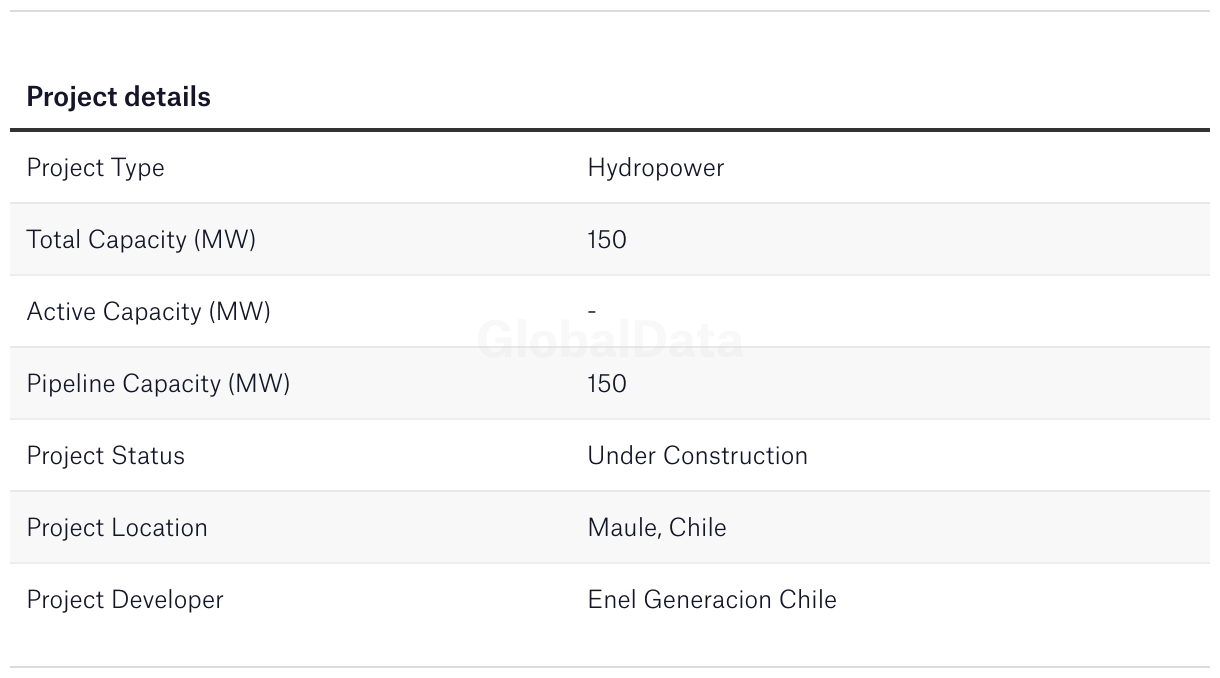1220x678 pixels.
Task: Select the Total Capacity (MW) label
Action: (141, 240)
